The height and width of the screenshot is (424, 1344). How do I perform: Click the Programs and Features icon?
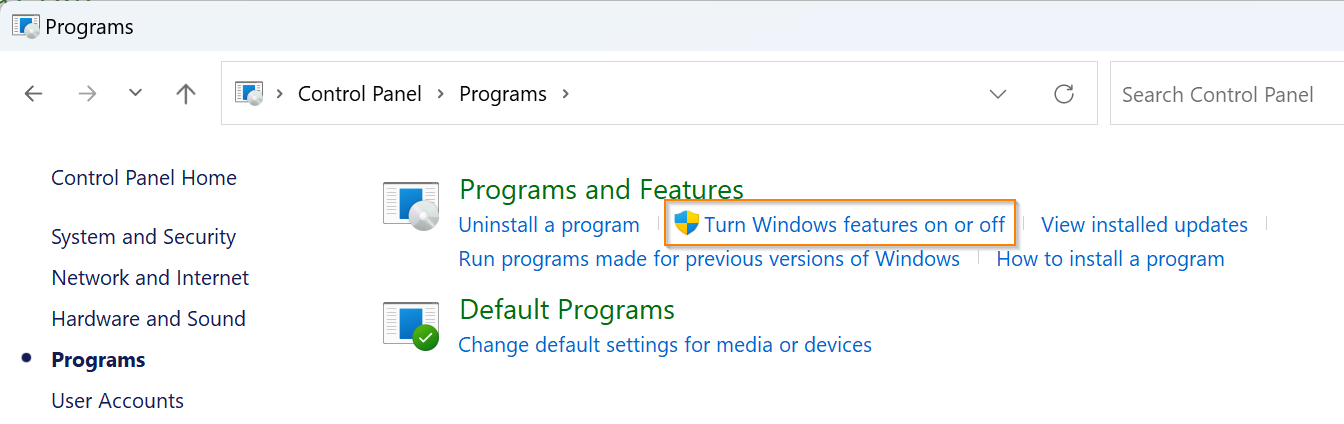(411, 207)
